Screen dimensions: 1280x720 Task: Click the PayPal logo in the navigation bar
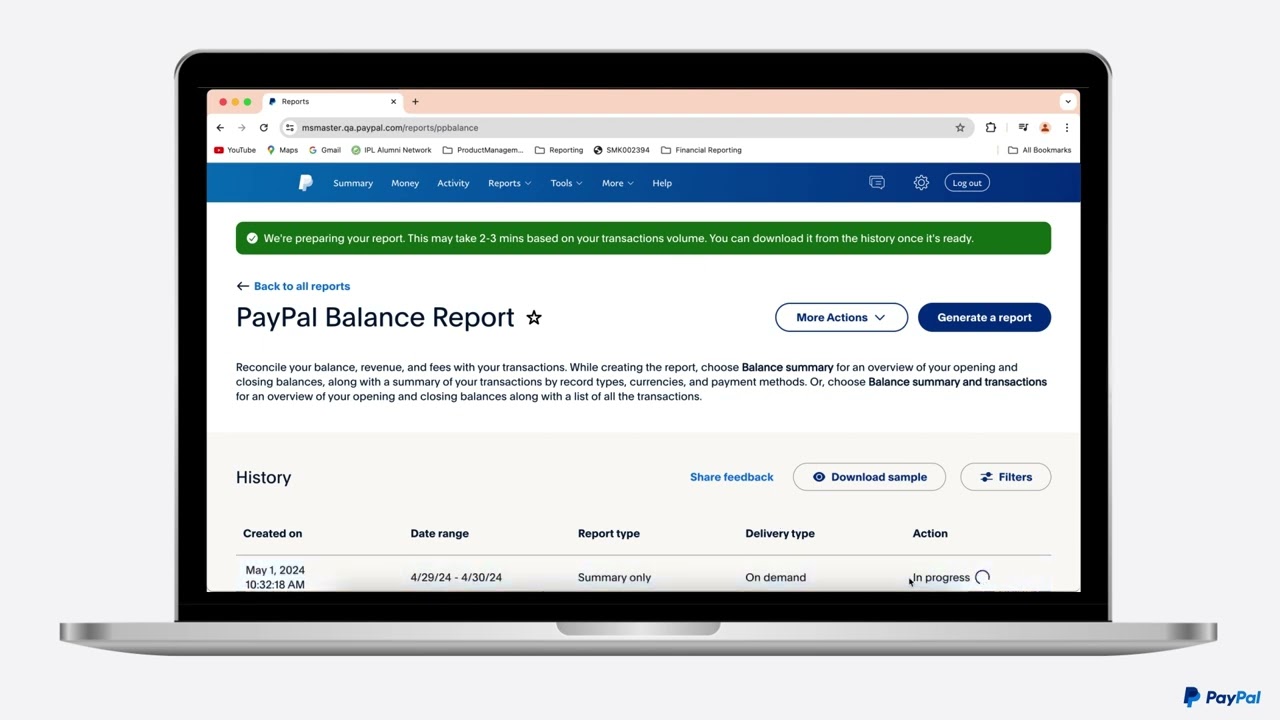point(306,183)
